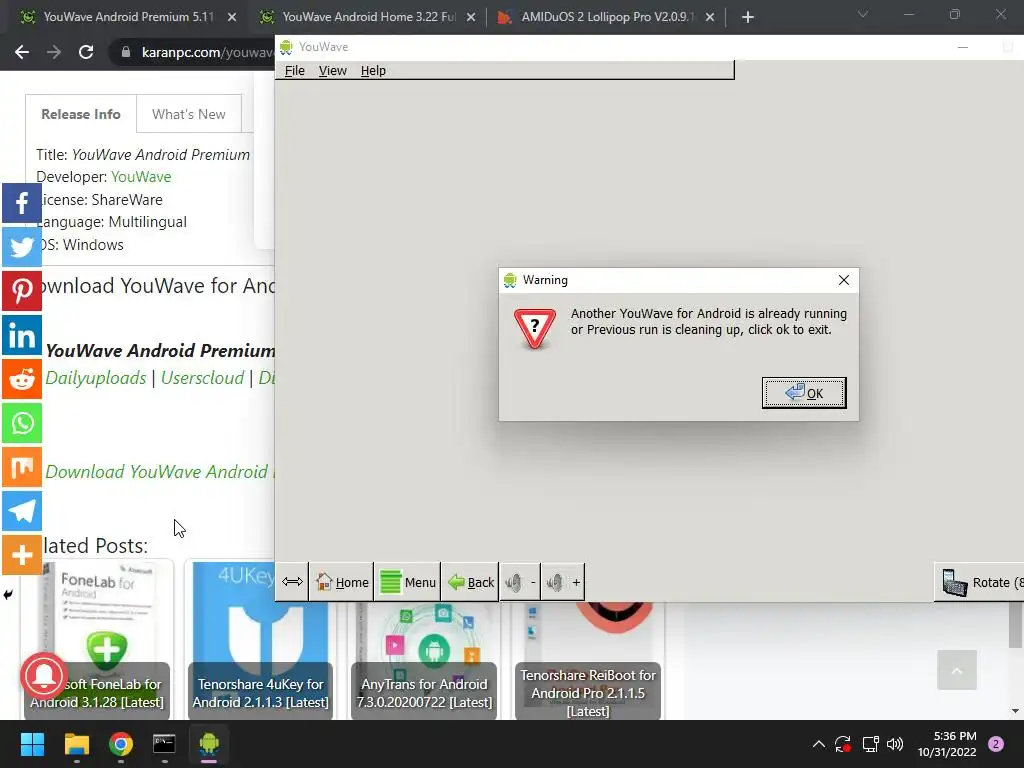Share page via WhatsApp sidebar icon
1024x768 pixels.
[22, 423]
